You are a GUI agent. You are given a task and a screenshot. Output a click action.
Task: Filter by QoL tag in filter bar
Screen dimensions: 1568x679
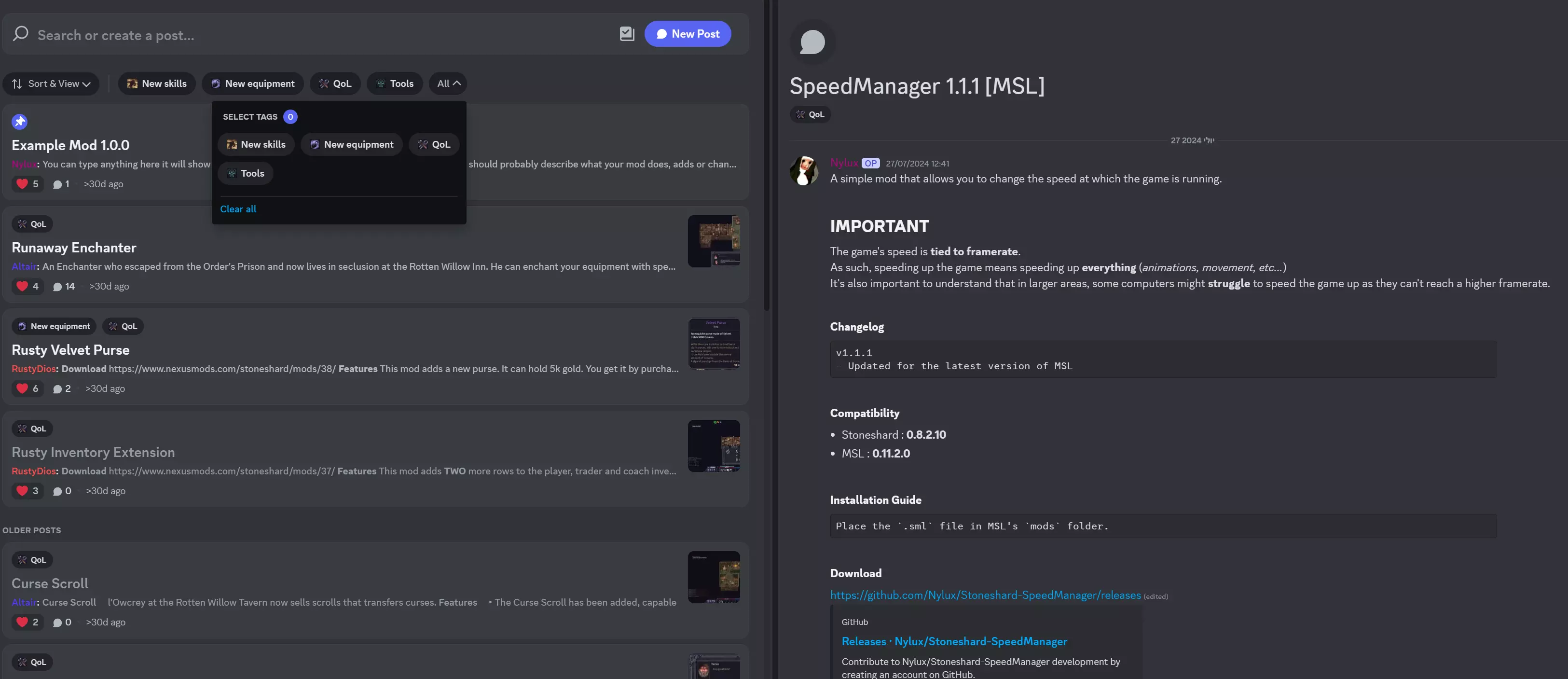[x=335, y=83]
